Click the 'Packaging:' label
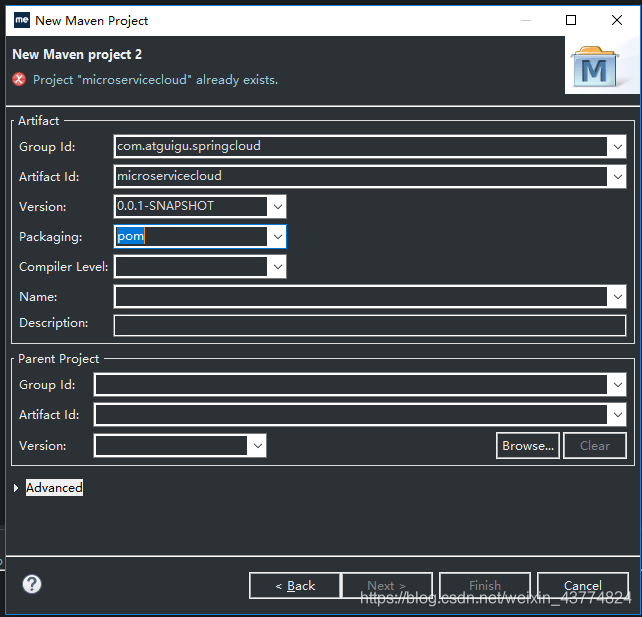The height and width of the screenshot is (617, 642). (50, 237)
